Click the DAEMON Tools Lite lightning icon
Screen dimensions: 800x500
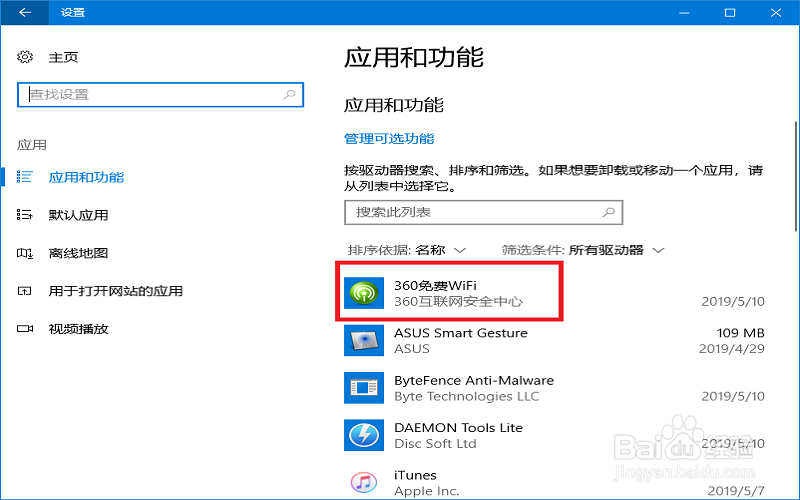(364, 435)
